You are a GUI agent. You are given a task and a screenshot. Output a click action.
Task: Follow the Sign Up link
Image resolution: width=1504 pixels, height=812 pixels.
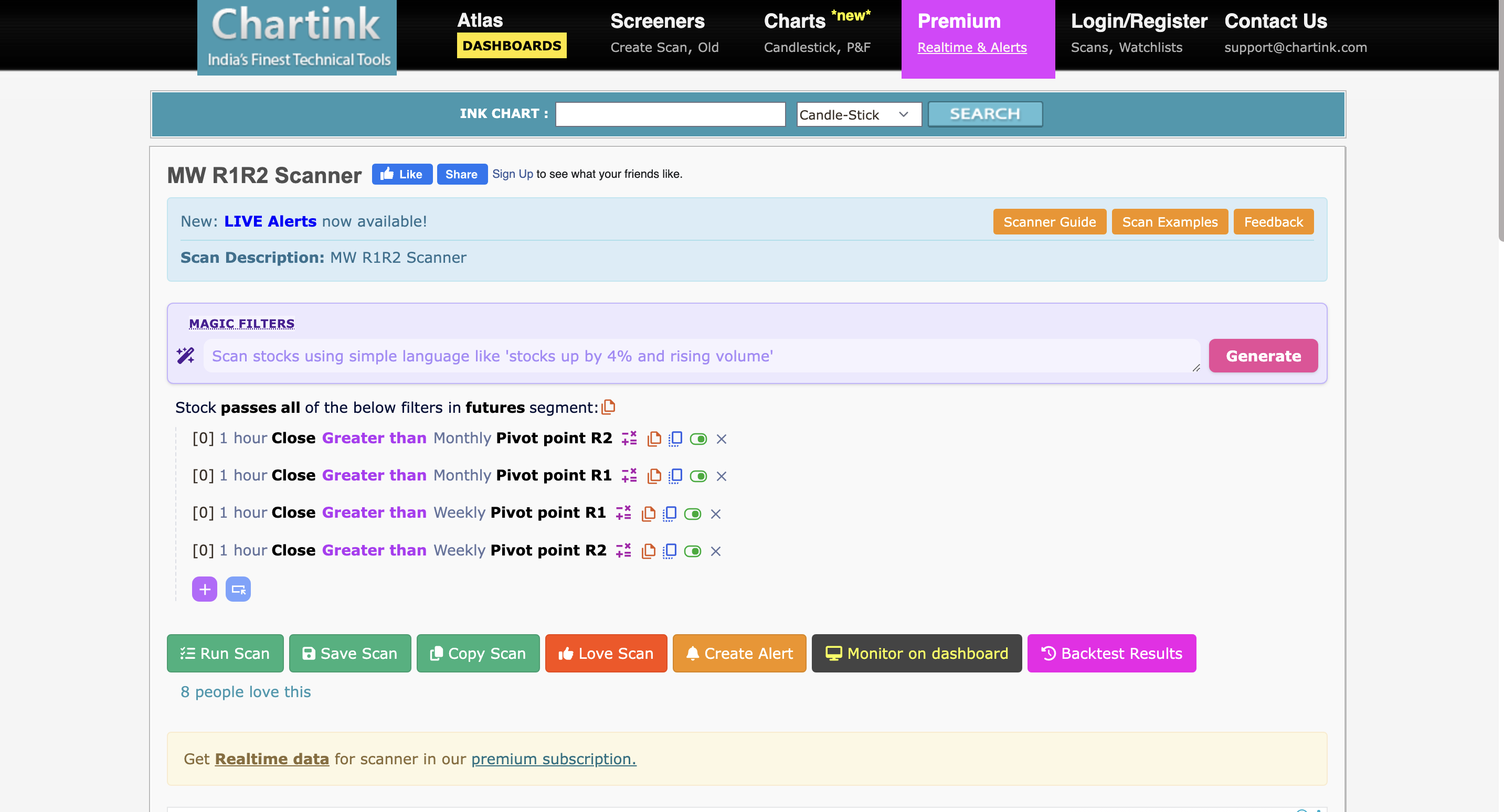[x=513, y=174]
